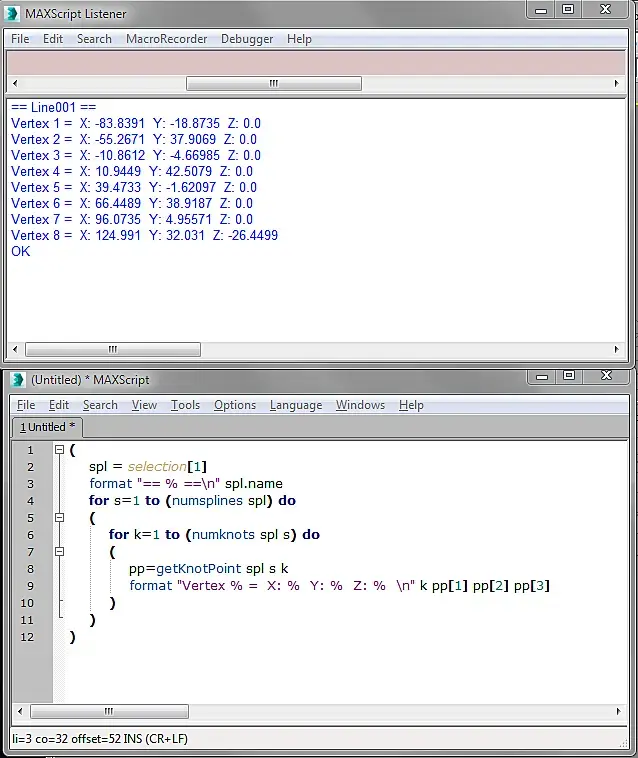Open the MacroRecorder menu
The height and width of the screenshot is (758, 638).
[x=166, y=39]
